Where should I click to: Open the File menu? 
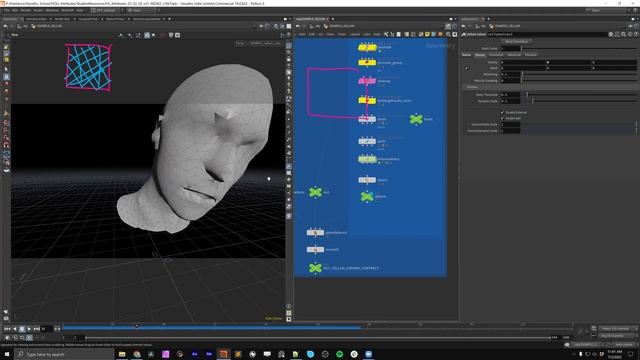pos(7,10)
